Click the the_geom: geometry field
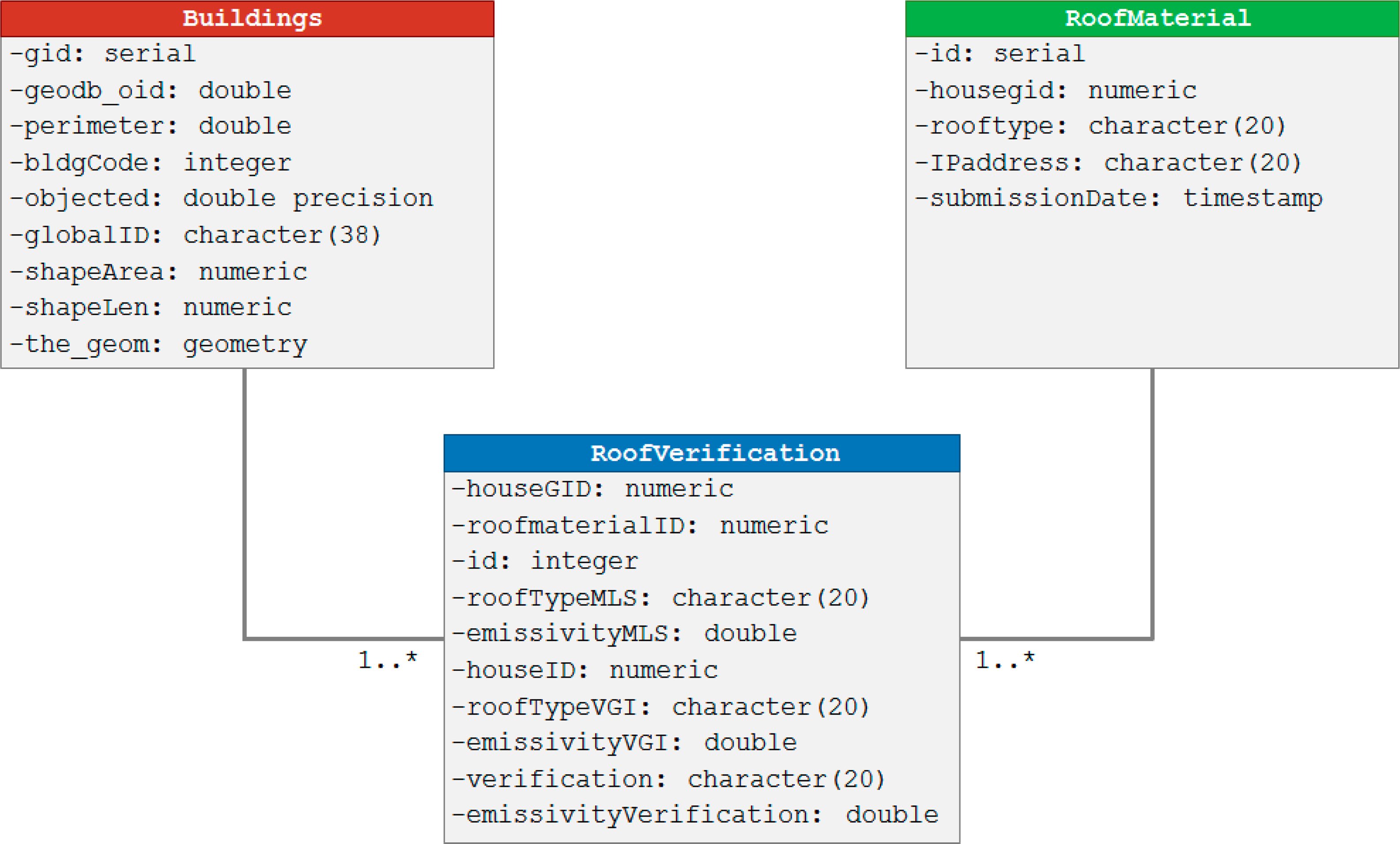 (159, 344)
